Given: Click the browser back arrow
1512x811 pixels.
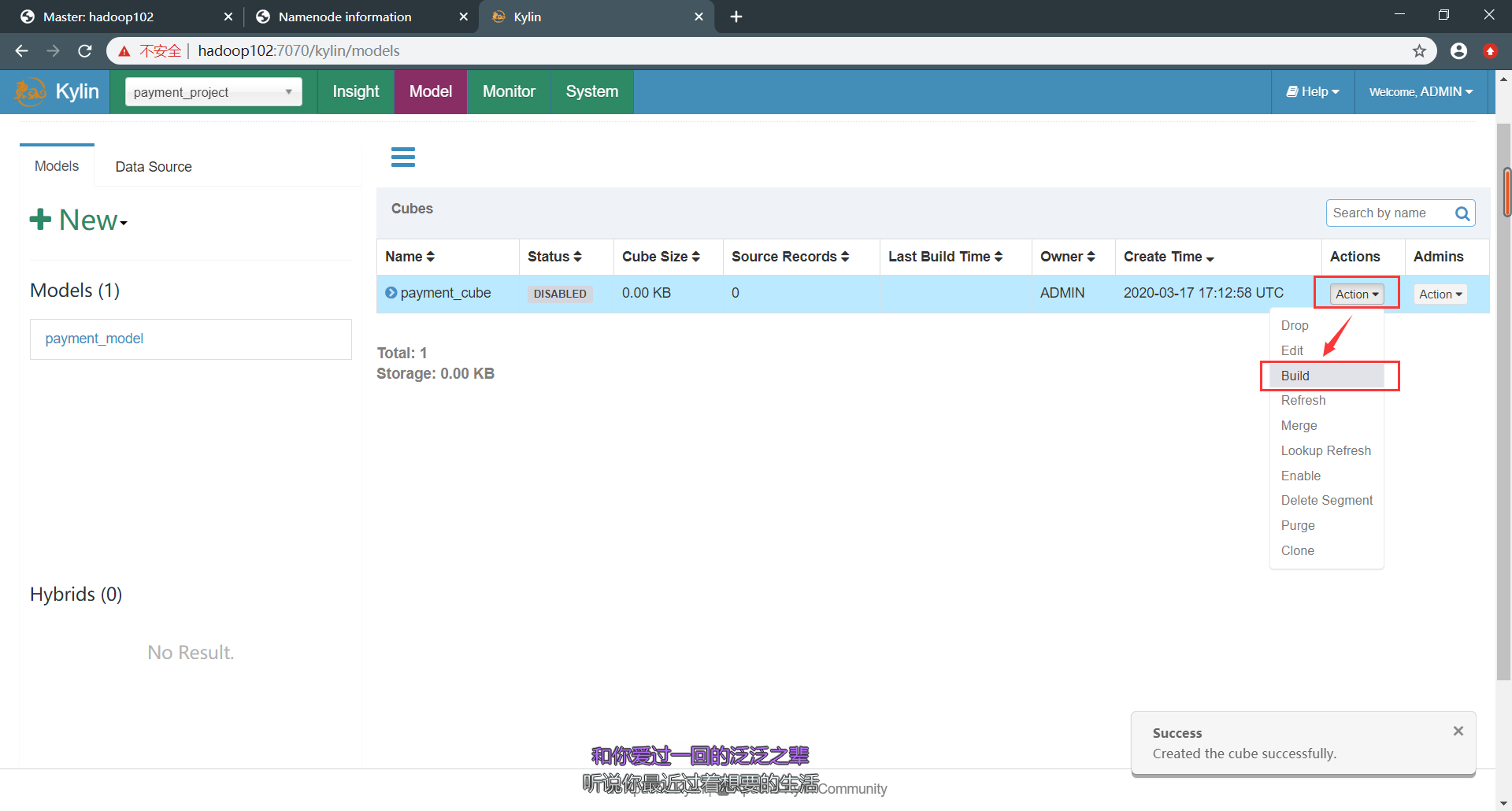Looking at the screenshot, I should [21, 51].
